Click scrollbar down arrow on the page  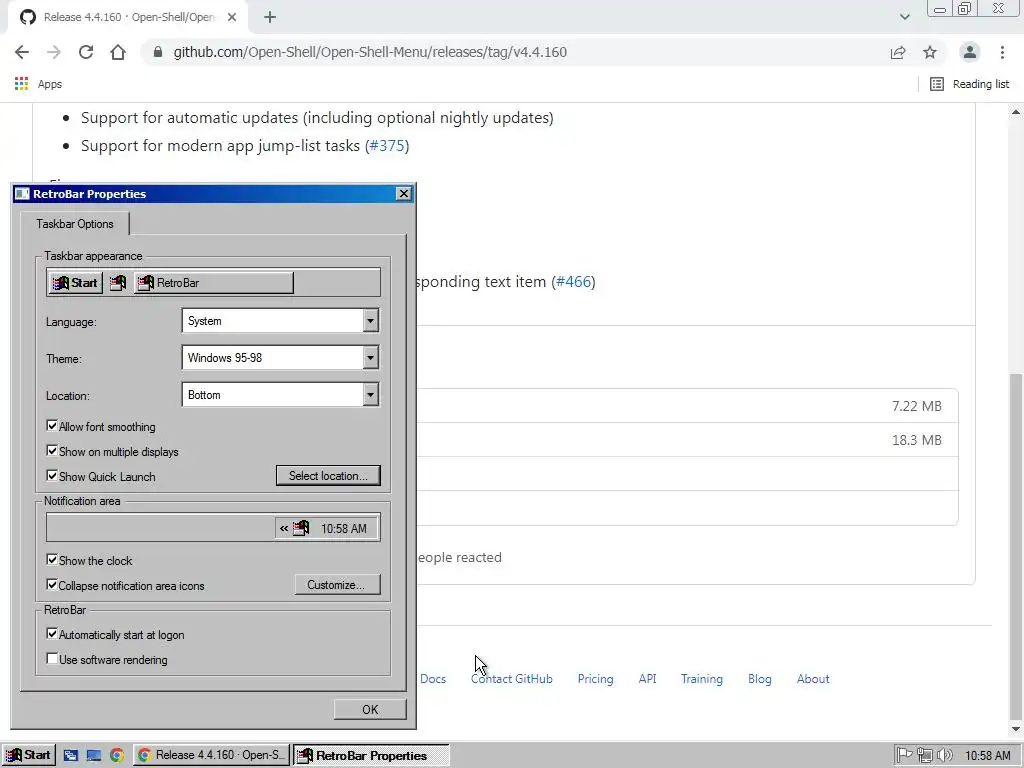[1016, 729]
